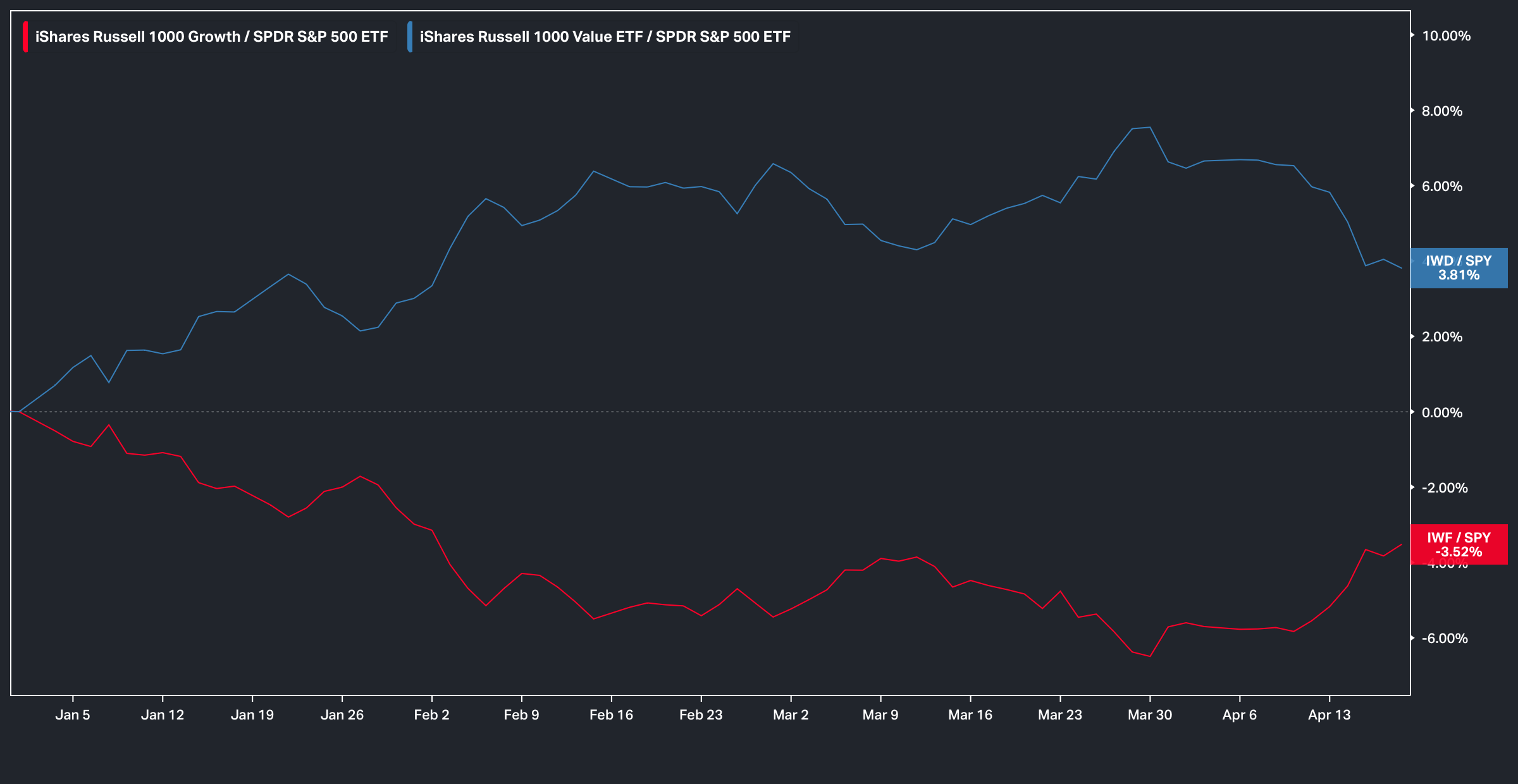
Task: Click the blue line's peak near Mar 30
Action: 1149,128
